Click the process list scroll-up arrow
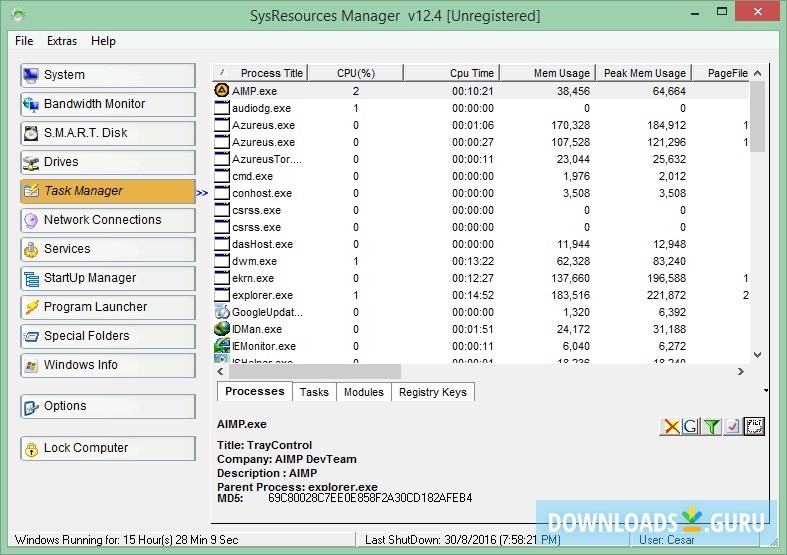This screenshot has height=555, width=787. point(758,73)
